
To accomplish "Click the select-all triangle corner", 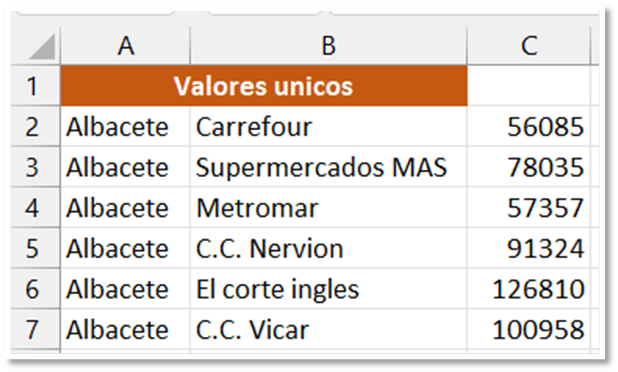I will (x=41, y=47).
